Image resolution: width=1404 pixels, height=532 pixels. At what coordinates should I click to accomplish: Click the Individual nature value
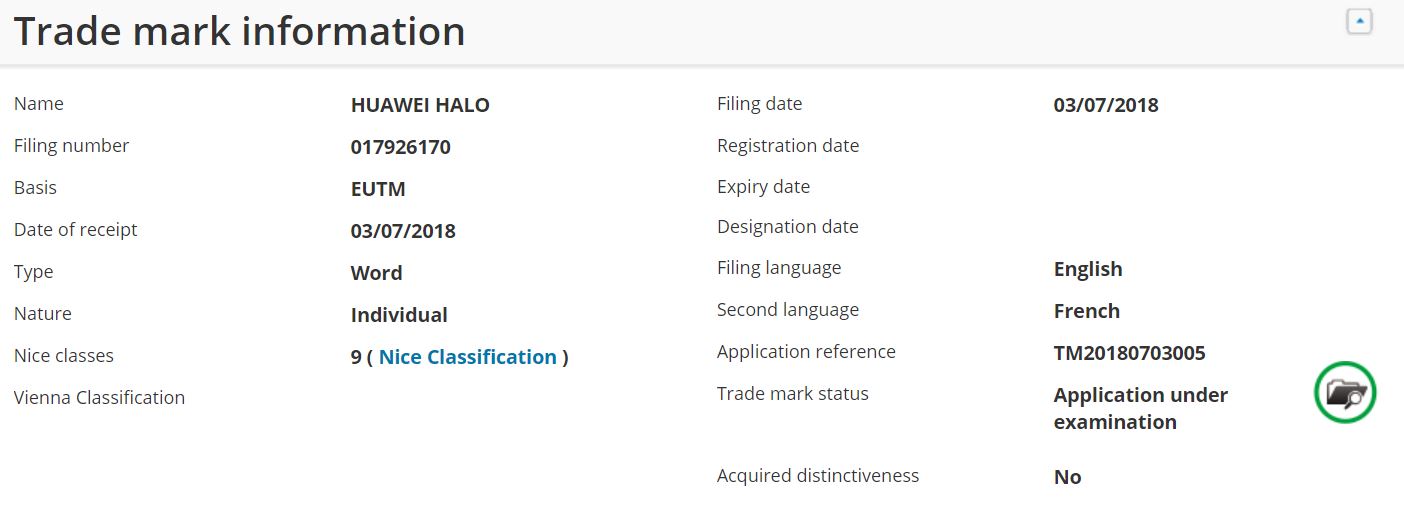click(x=399, y=315)
